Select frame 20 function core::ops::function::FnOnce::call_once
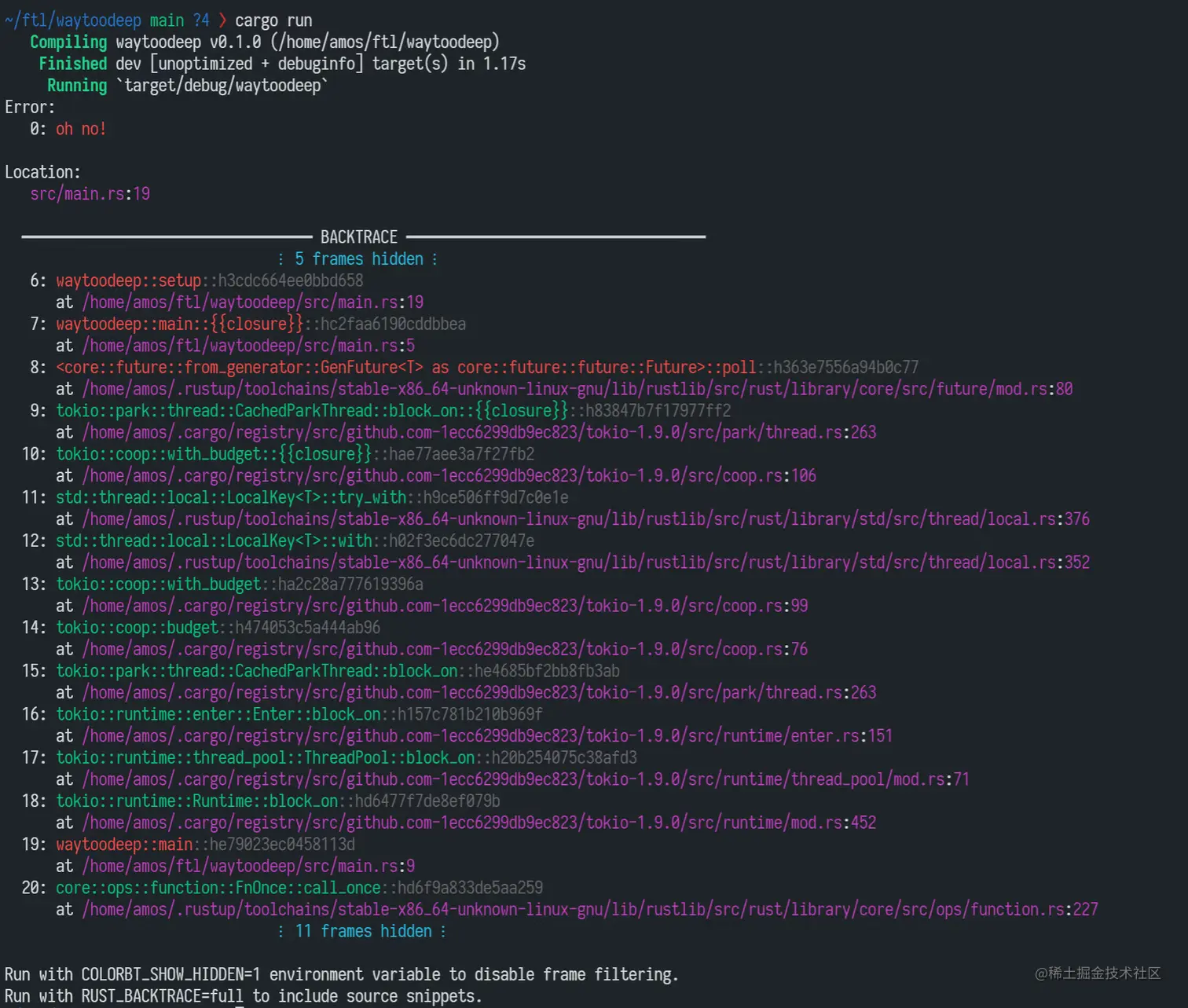Image resolution: width=1188 pixels, height=1008 pixels. tap(218, 888)
